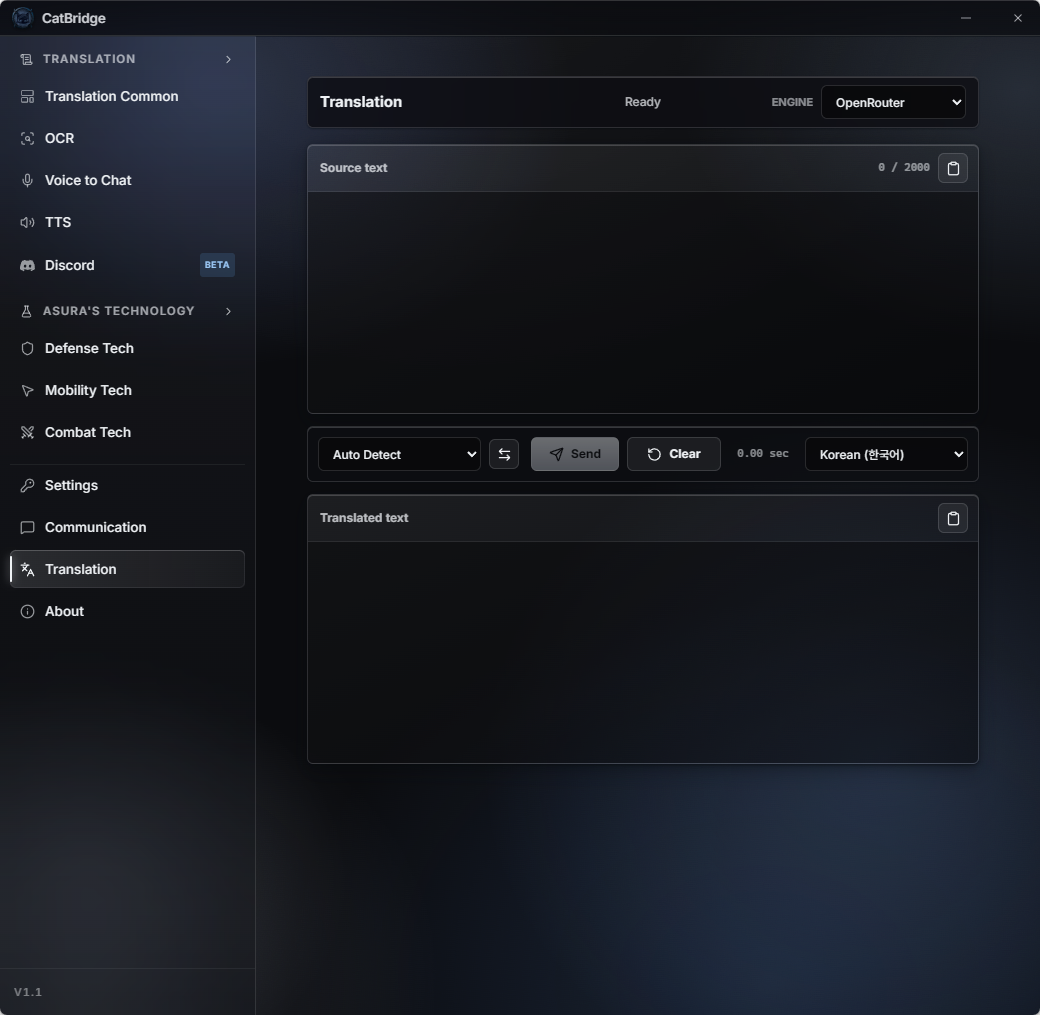Image resolution: width=1040 pixels, height=1015 pixels.
Task: Click the Clear button
Action: coord(673,454)
